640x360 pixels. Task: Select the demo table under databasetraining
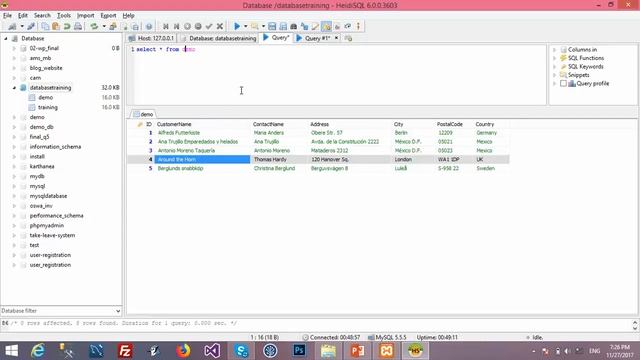(x=46, y=98)
